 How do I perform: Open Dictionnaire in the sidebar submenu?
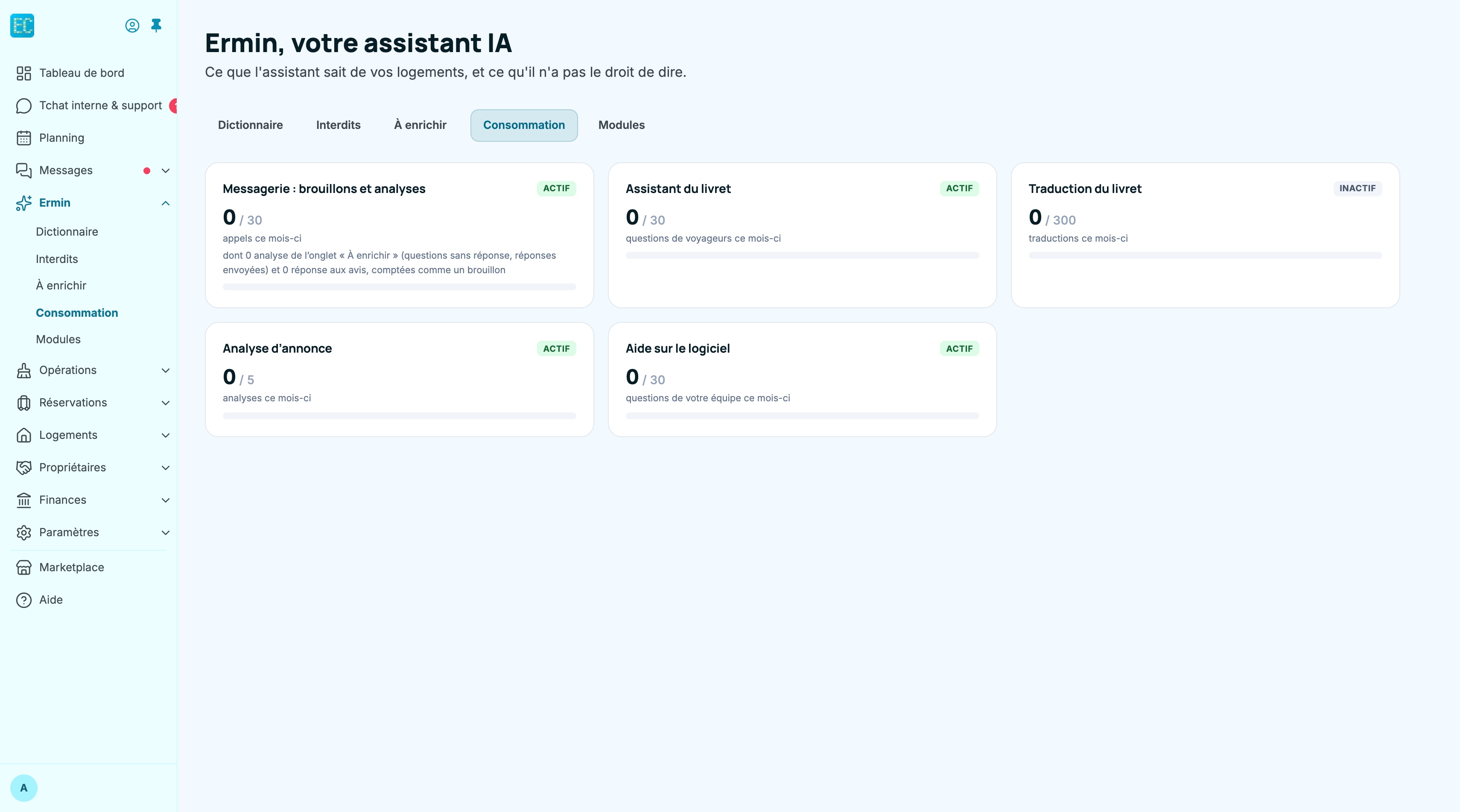pyautogui.click(x=67, y=232)
